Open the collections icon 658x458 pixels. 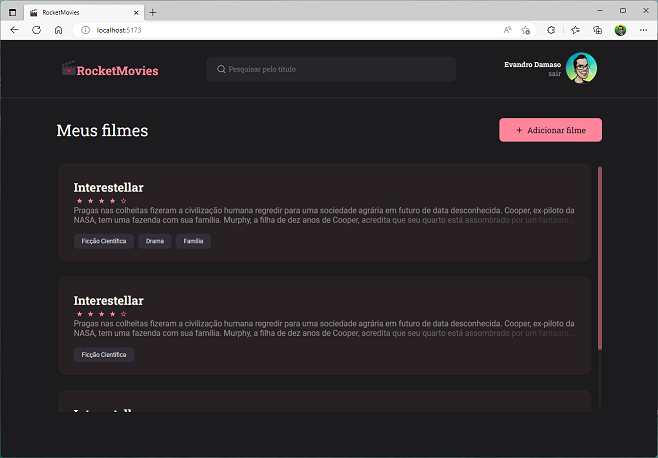point(597,30)
